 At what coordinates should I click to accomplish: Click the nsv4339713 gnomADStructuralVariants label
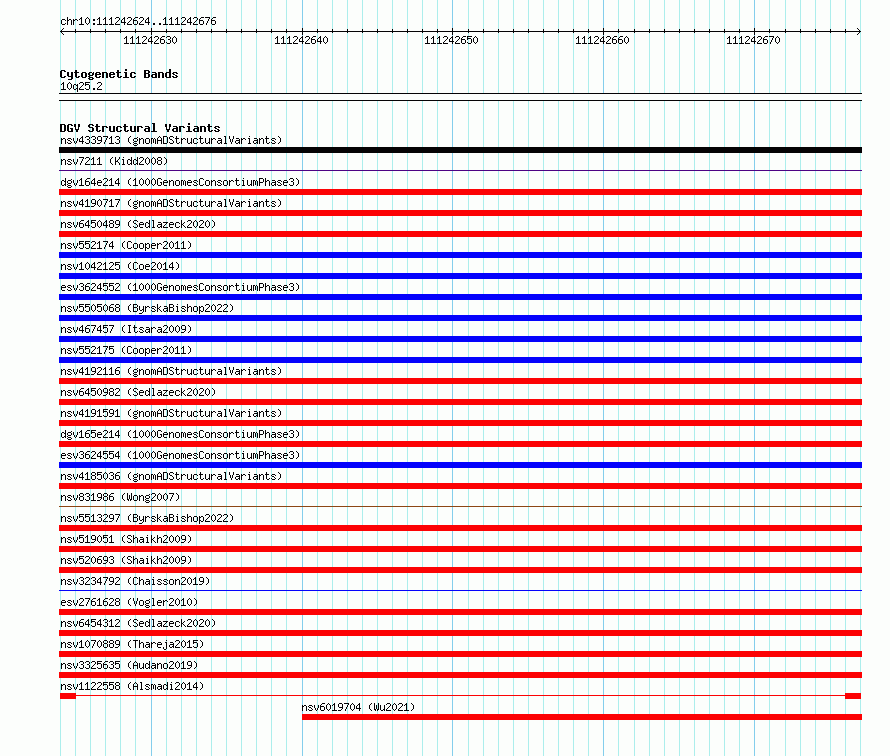tap(171, 140)
